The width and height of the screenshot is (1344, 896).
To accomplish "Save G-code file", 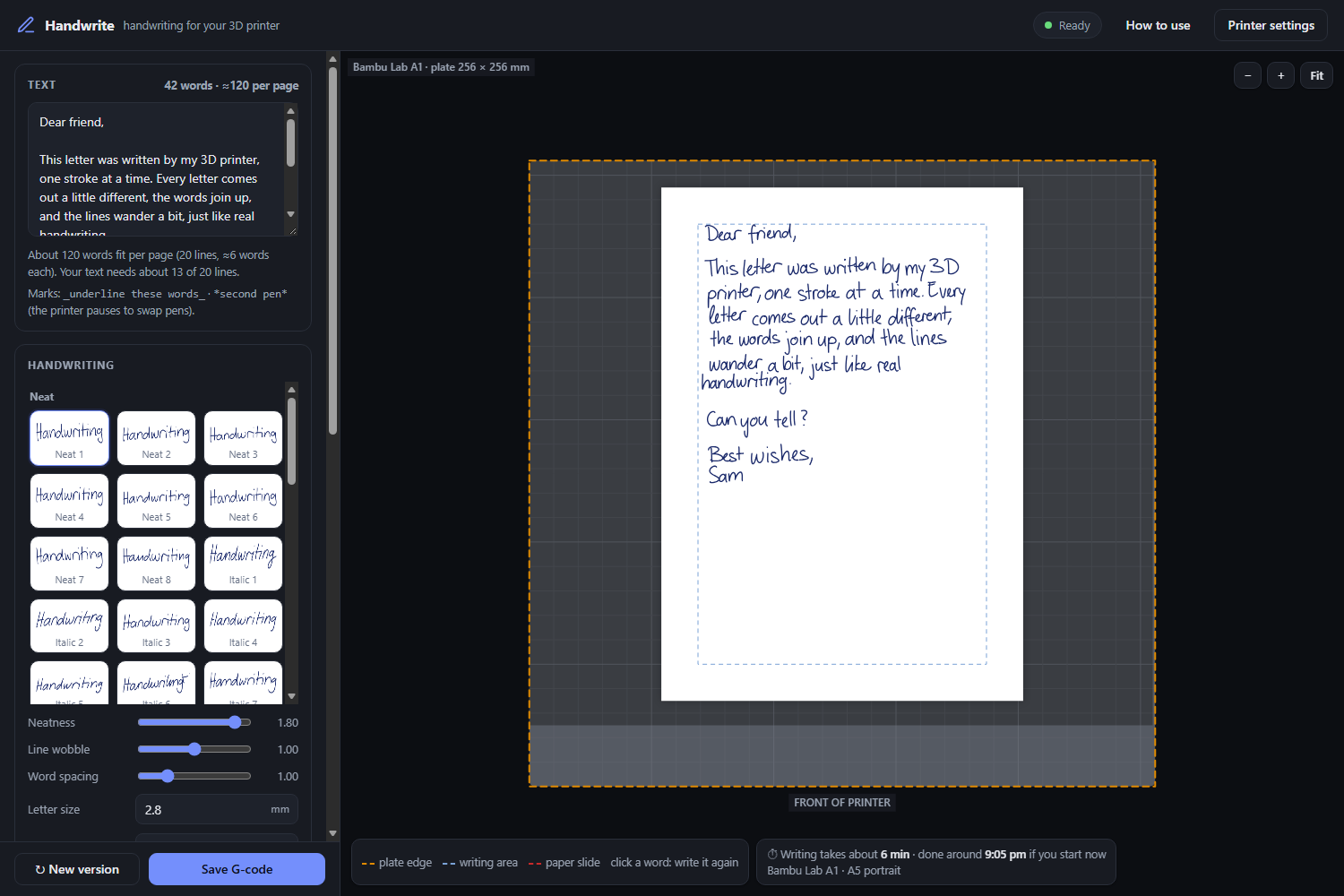I will coord(237,869).
